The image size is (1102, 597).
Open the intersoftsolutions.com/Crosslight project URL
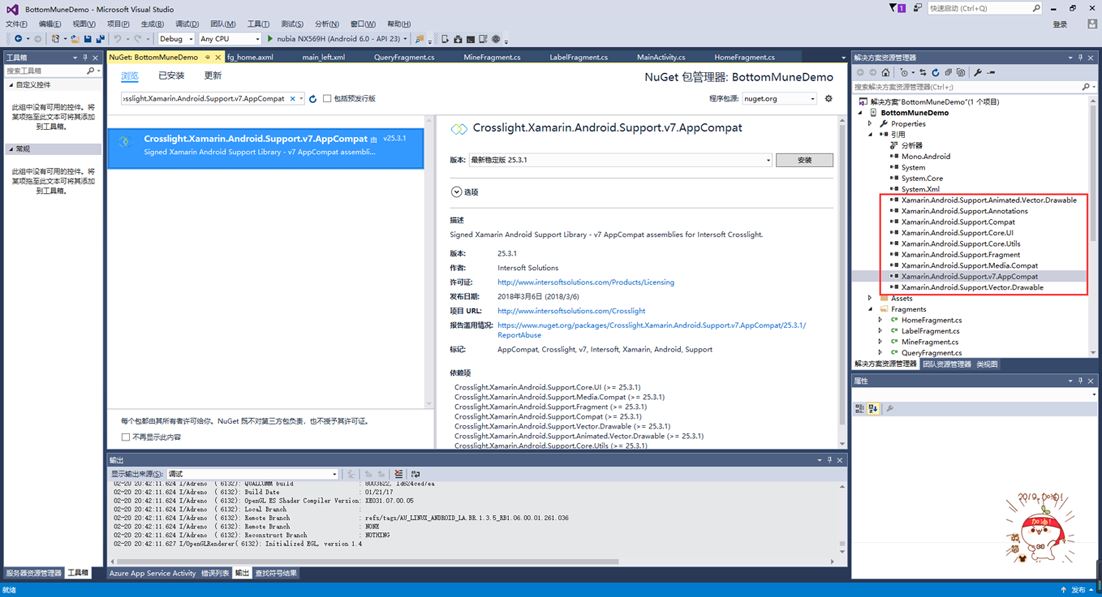point(571,311)
